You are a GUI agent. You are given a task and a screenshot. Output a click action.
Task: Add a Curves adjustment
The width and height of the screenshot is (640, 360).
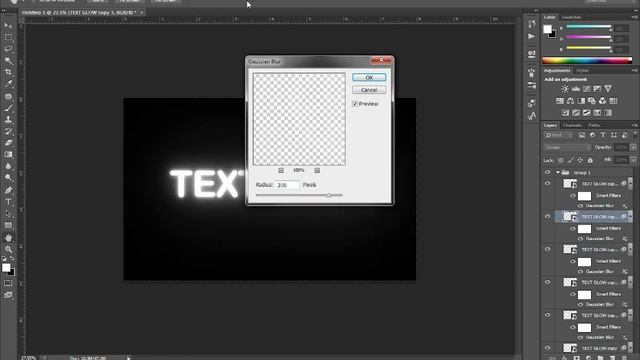click(x=587, y=89)
